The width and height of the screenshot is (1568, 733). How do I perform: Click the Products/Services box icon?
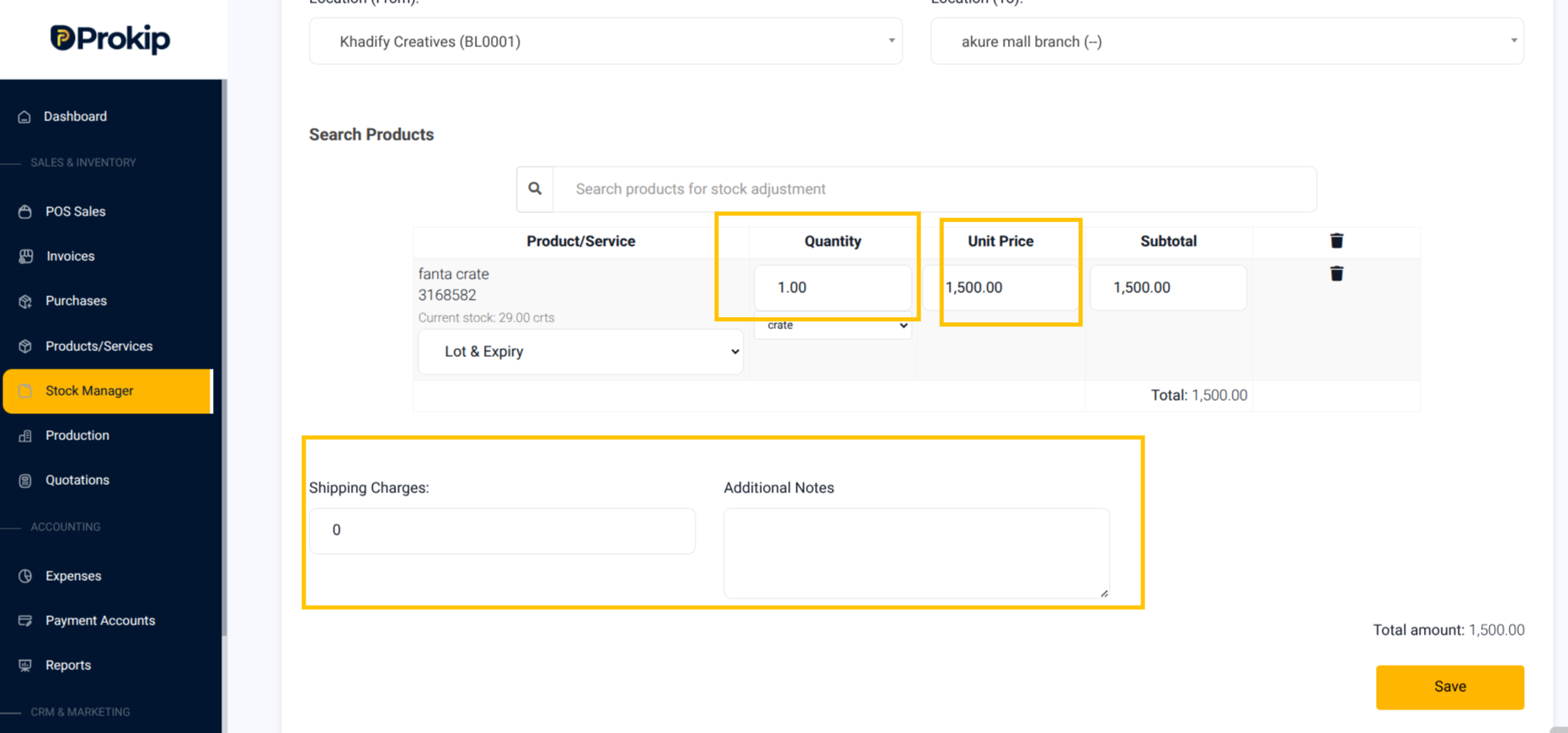[x=25, y=346]
